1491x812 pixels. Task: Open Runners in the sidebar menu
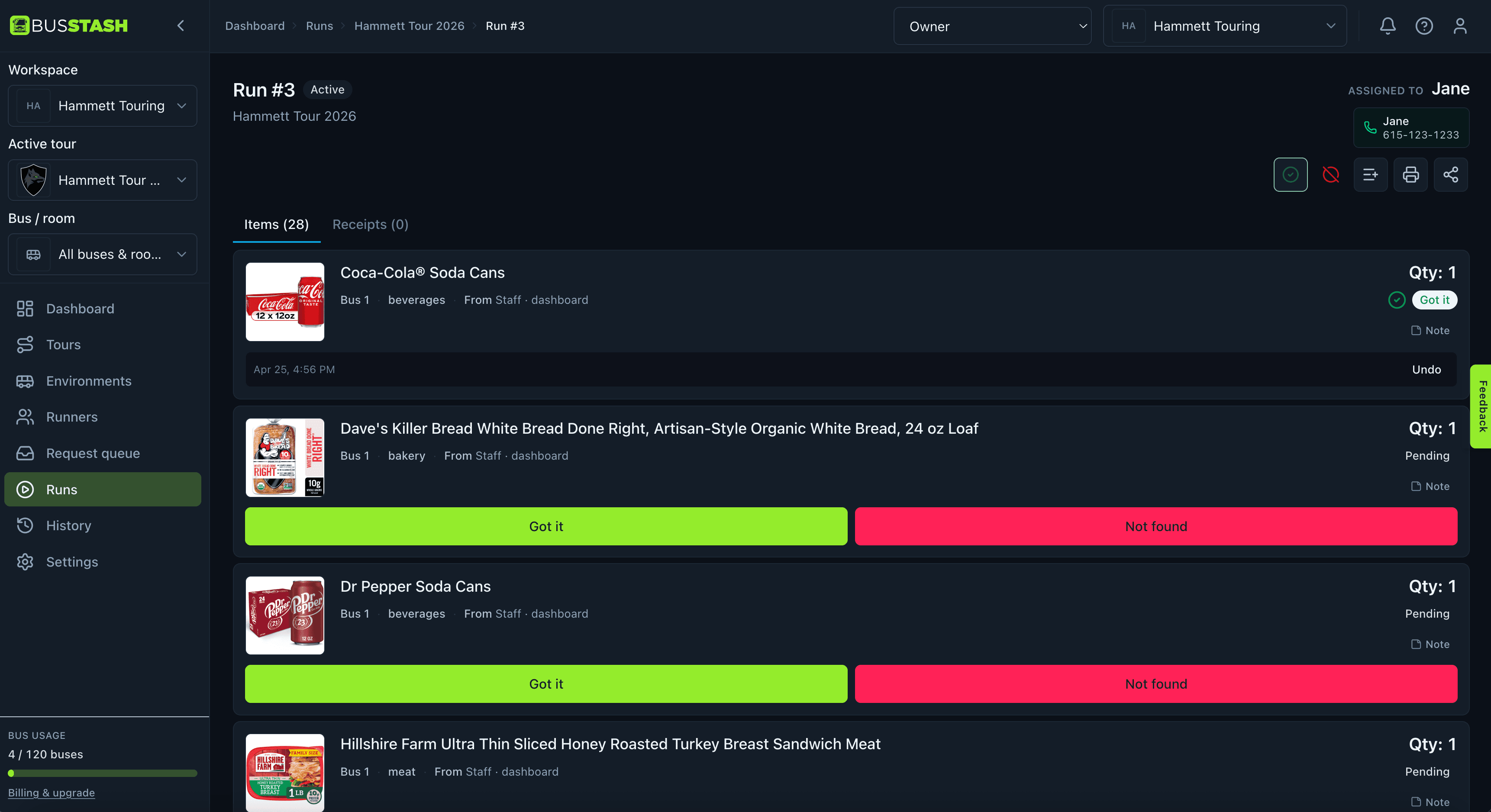tap(103, 417)
